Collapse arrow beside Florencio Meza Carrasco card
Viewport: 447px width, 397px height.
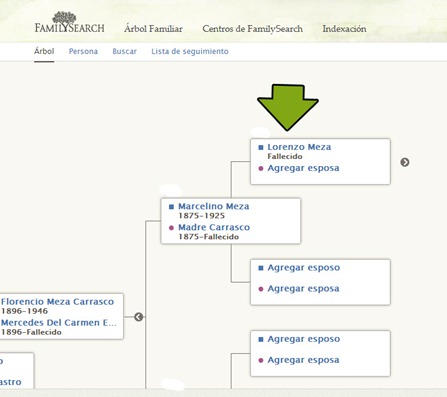click(x=139, y=317)
